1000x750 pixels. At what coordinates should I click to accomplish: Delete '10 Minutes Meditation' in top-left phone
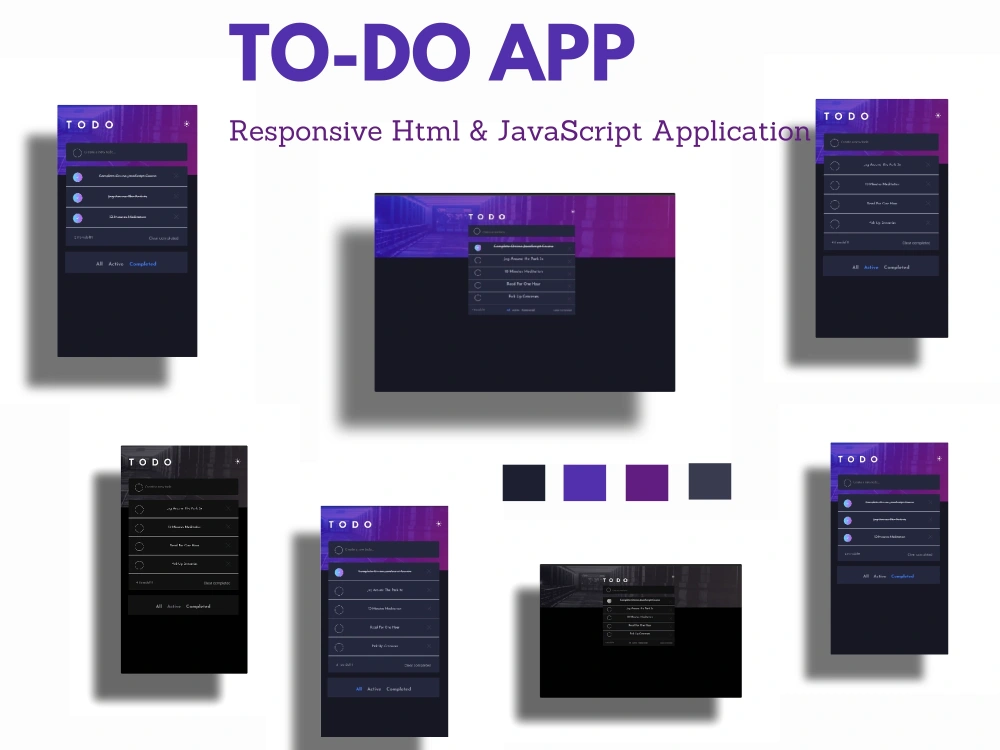coord(176,217)
